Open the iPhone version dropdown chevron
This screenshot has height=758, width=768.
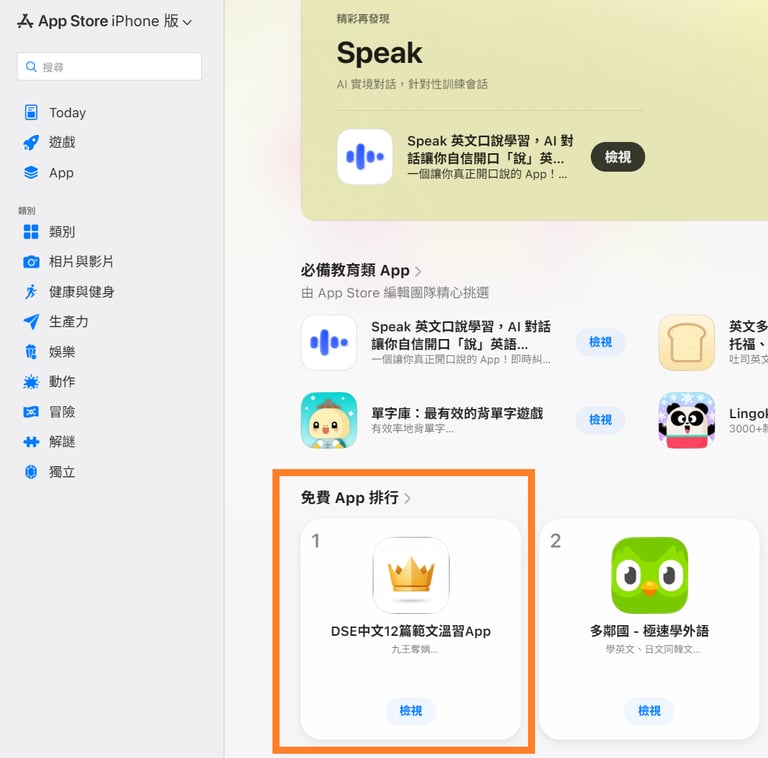[187, 23]
